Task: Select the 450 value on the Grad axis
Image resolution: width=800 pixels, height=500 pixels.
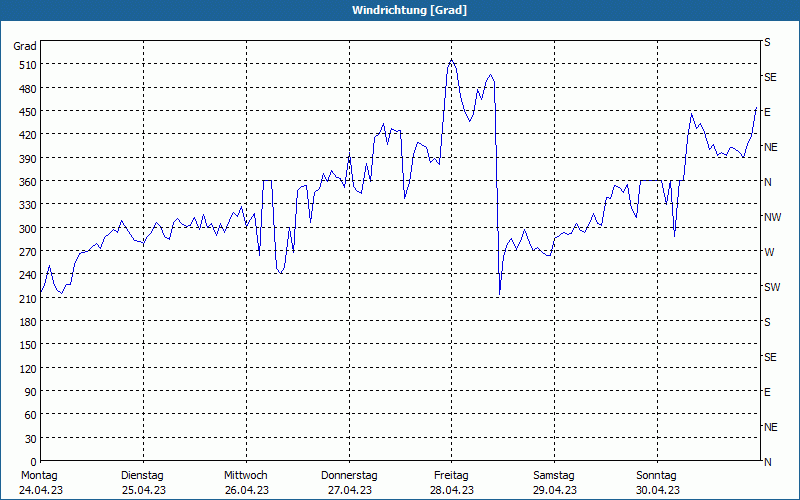Action: tap(29, 112)
